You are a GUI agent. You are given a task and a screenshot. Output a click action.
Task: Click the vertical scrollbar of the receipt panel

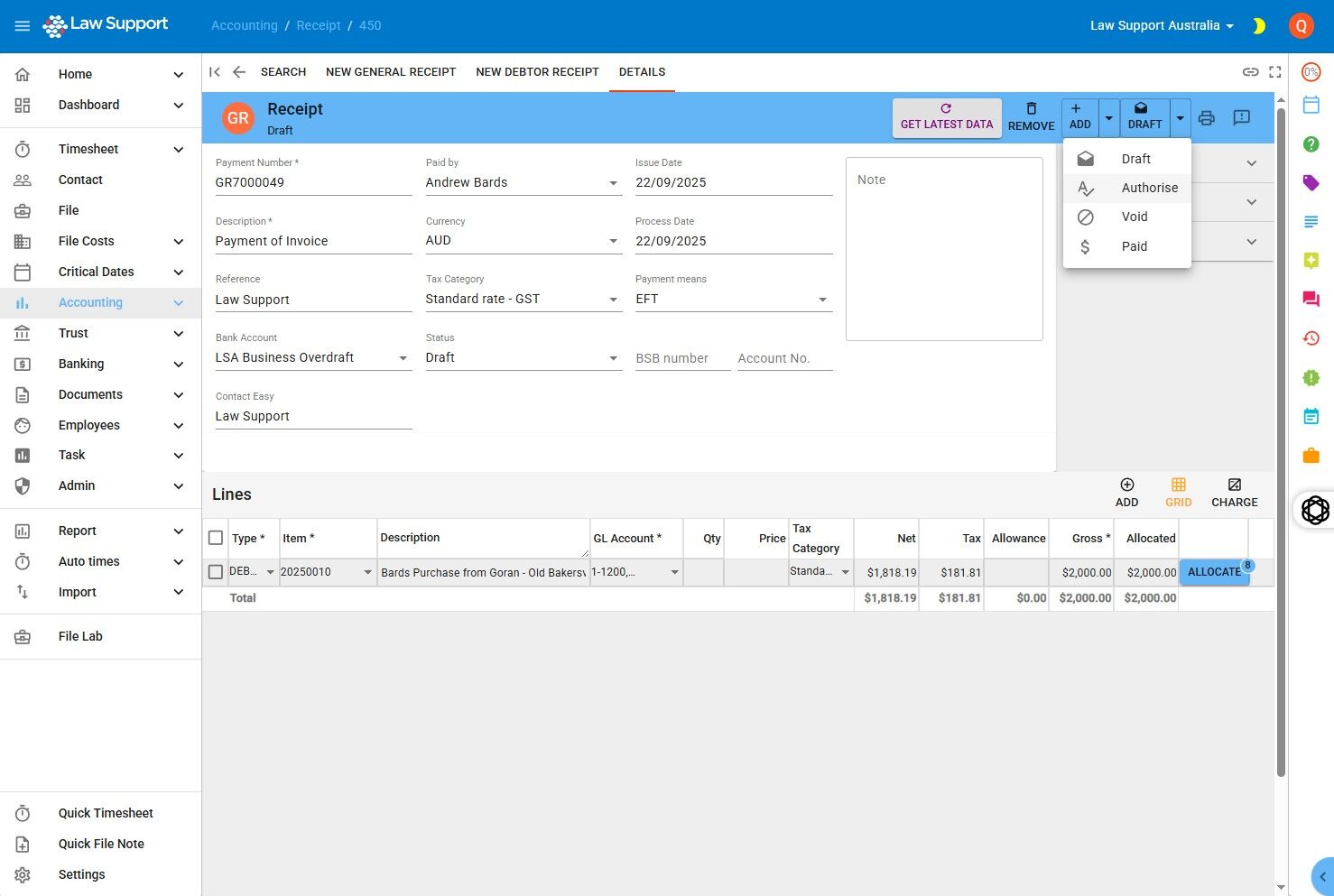point(1281,442)
